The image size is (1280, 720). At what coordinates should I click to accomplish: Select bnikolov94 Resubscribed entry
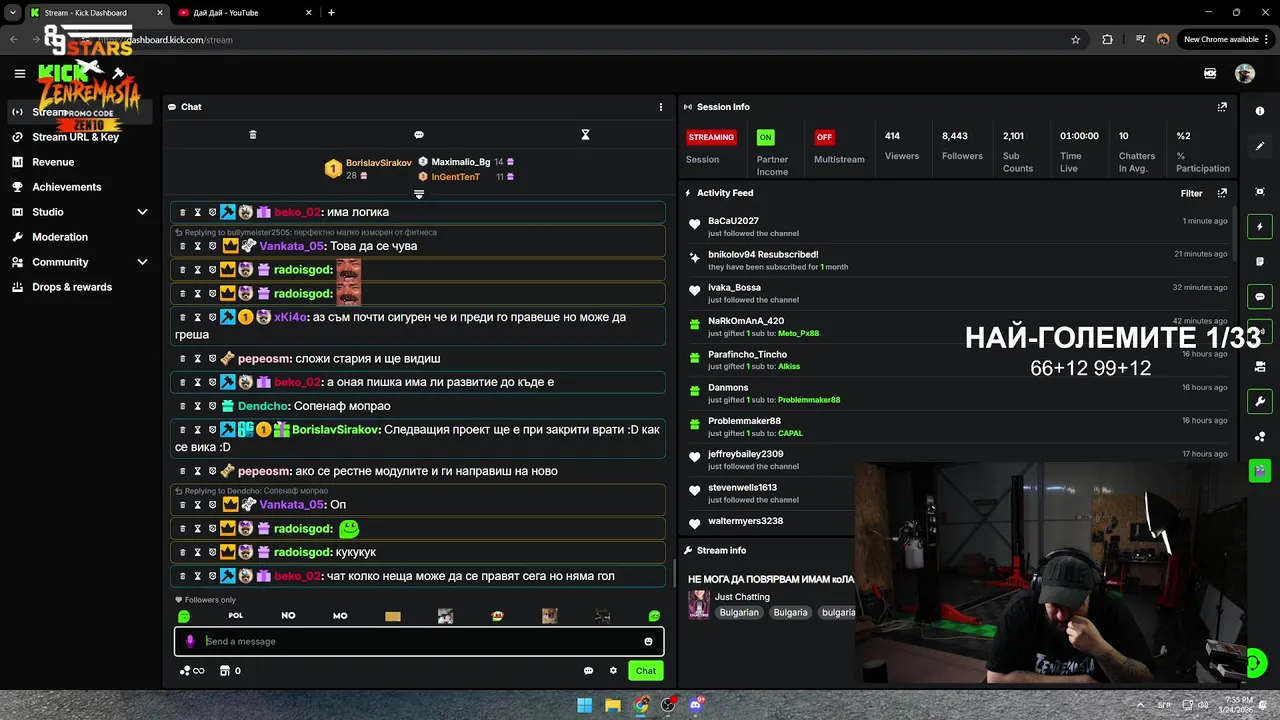(x=958, y=260)
